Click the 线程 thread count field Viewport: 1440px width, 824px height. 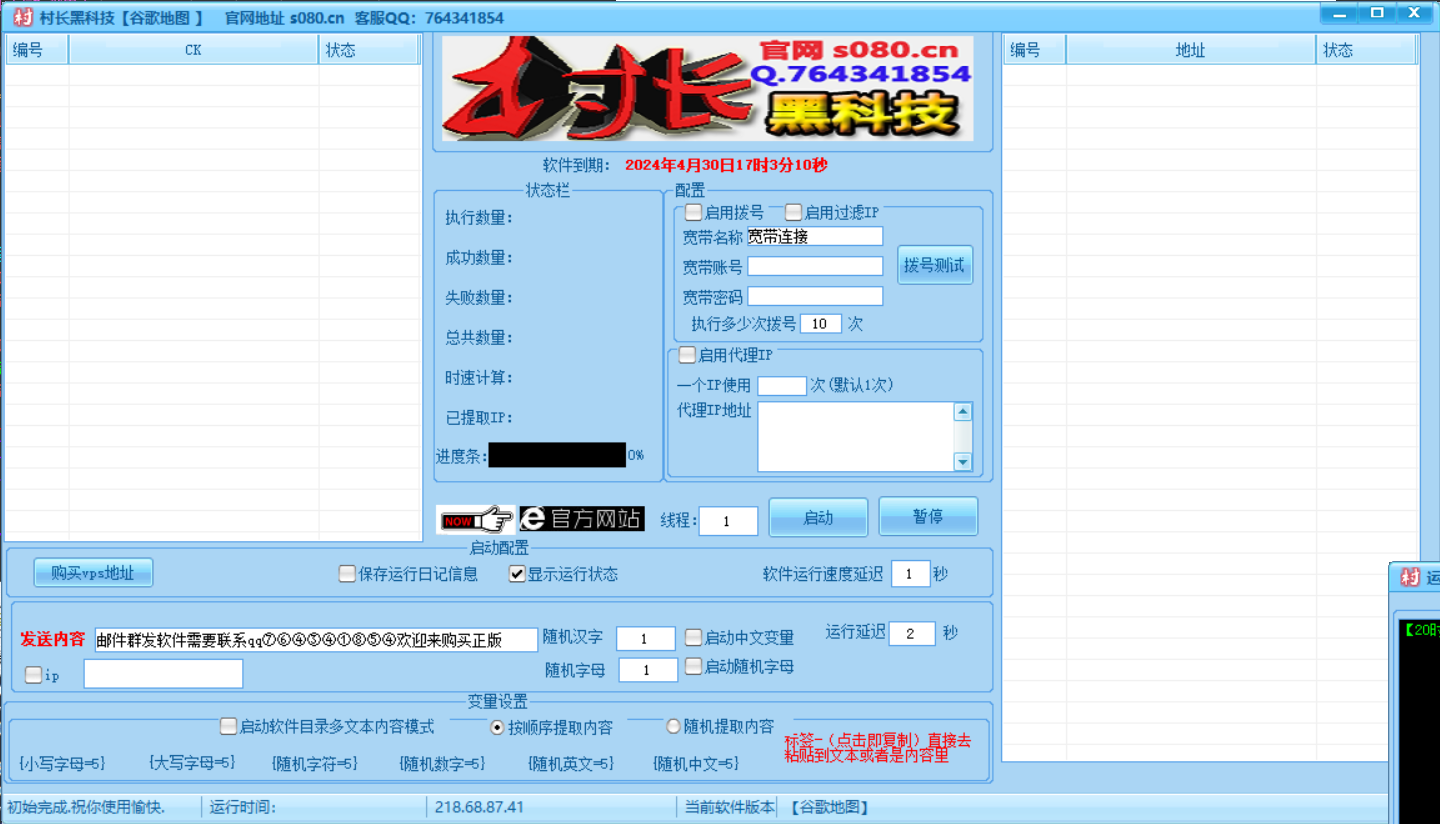pyautogui.click(x=728, y=521)
